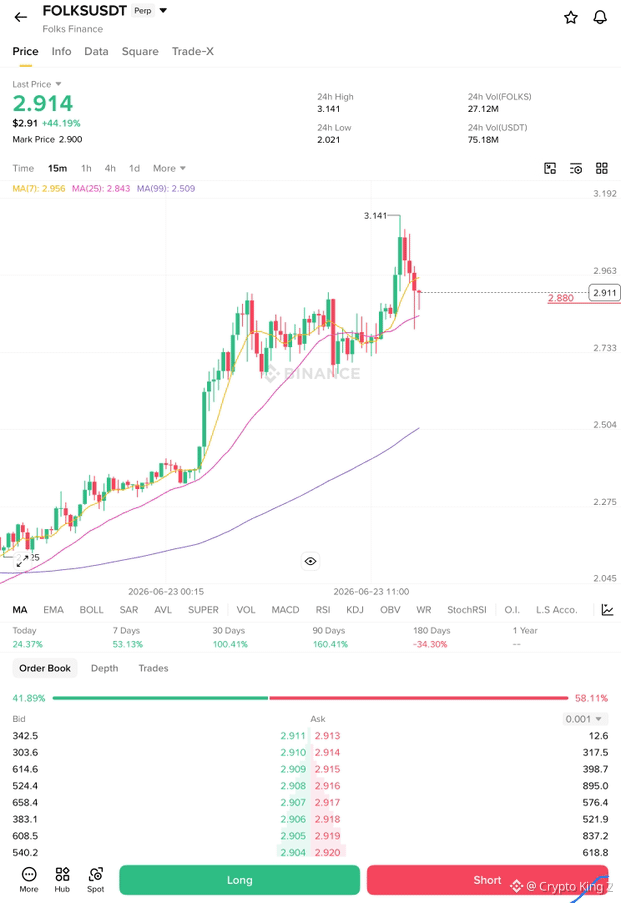This screenshot has height=903, width=621.
Task: Enable the VOL sub-indicator
Action: click(x=246, y=610)
